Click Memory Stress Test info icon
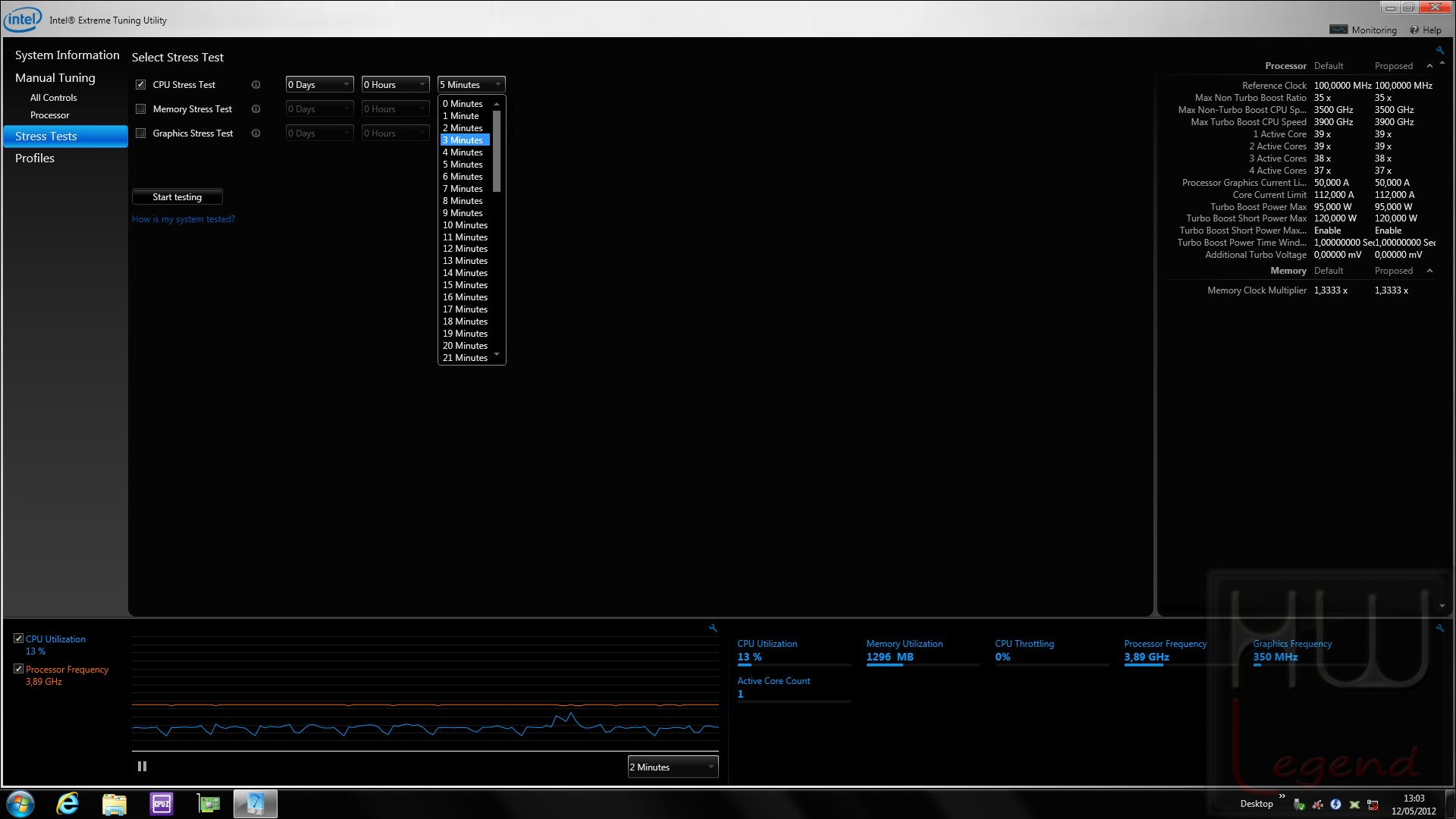 click(256, 109)
